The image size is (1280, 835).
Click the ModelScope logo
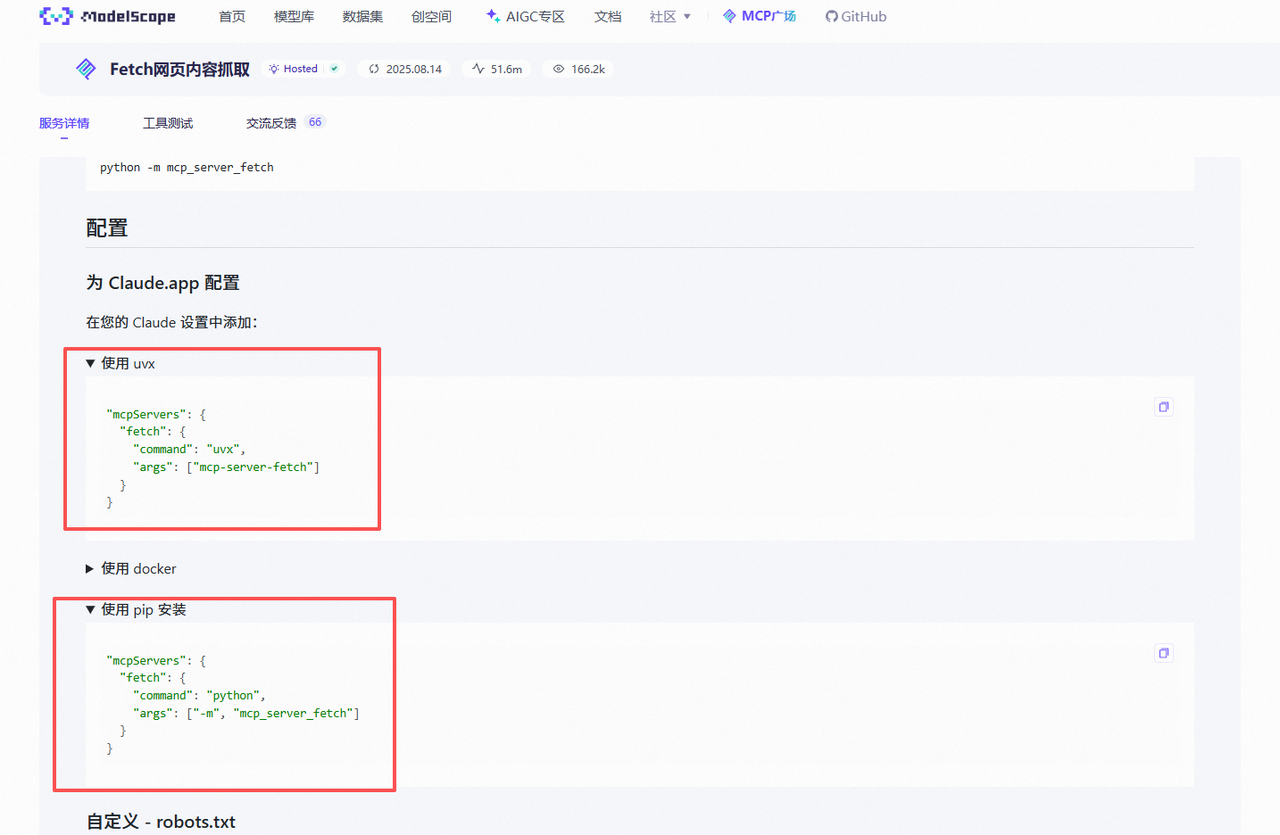pyautogui.click(x=107, y=16)
